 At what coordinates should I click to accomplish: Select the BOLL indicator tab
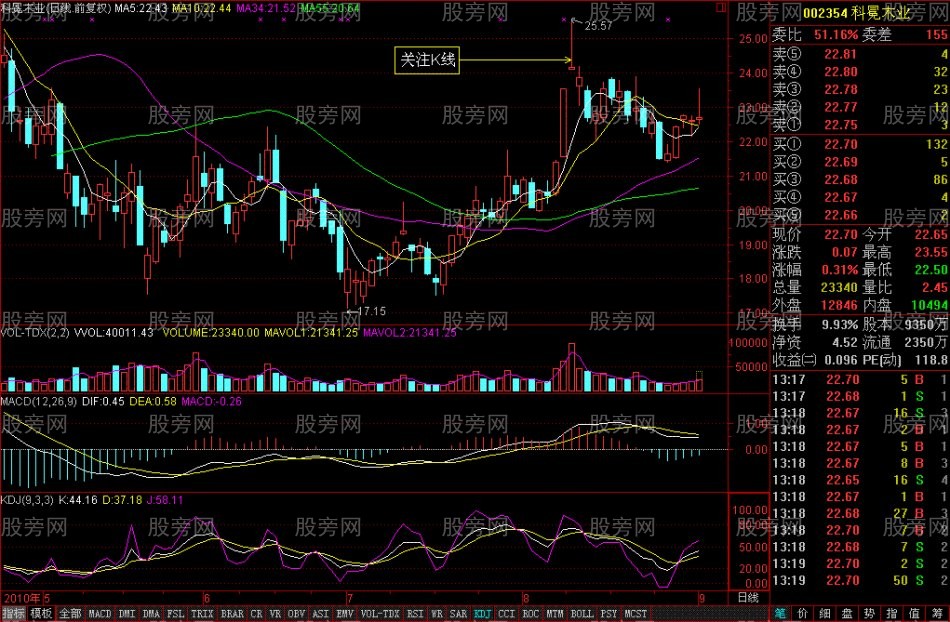(582, 614)
